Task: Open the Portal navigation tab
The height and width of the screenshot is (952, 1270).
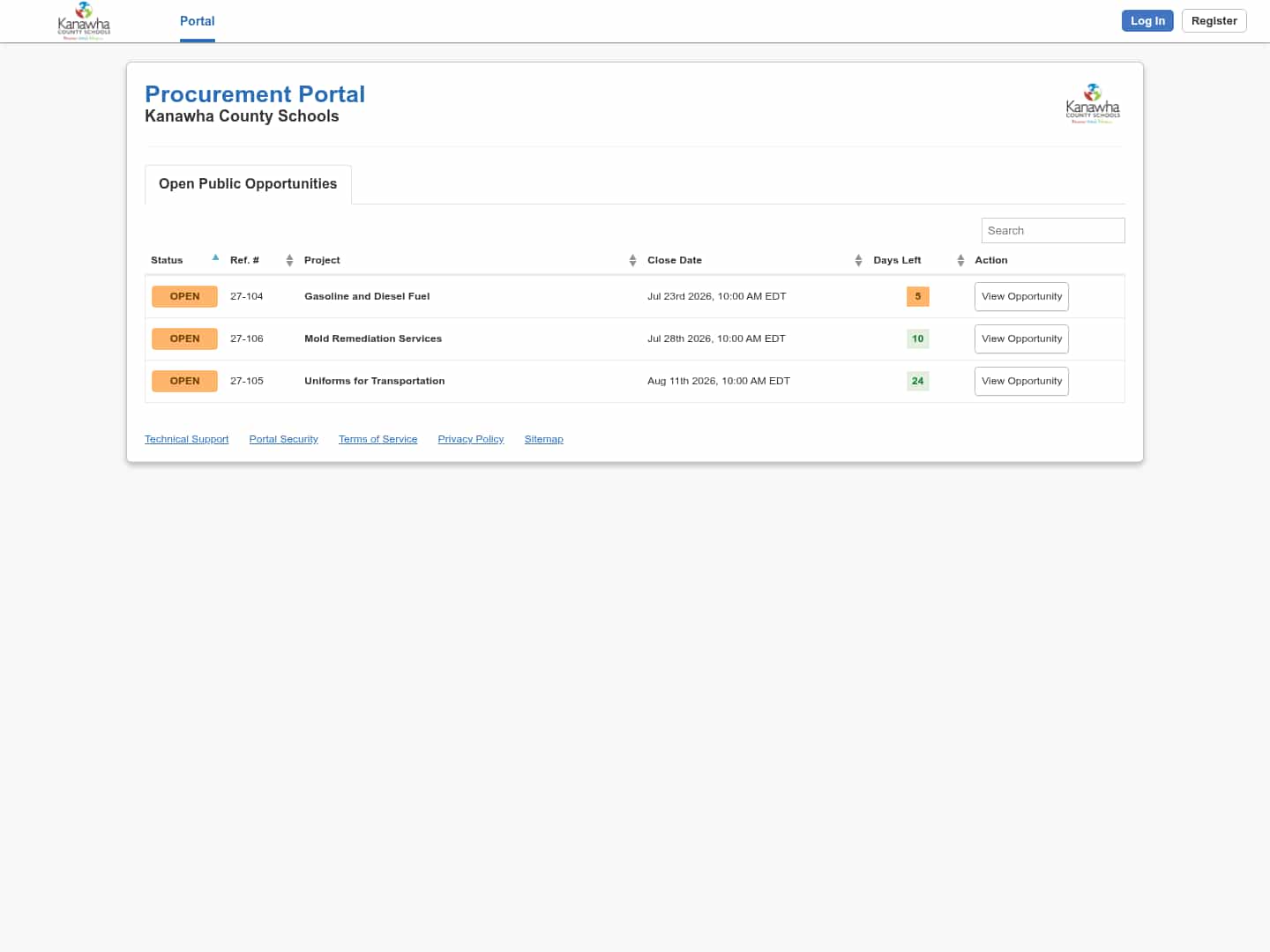Action: point(198,21)
